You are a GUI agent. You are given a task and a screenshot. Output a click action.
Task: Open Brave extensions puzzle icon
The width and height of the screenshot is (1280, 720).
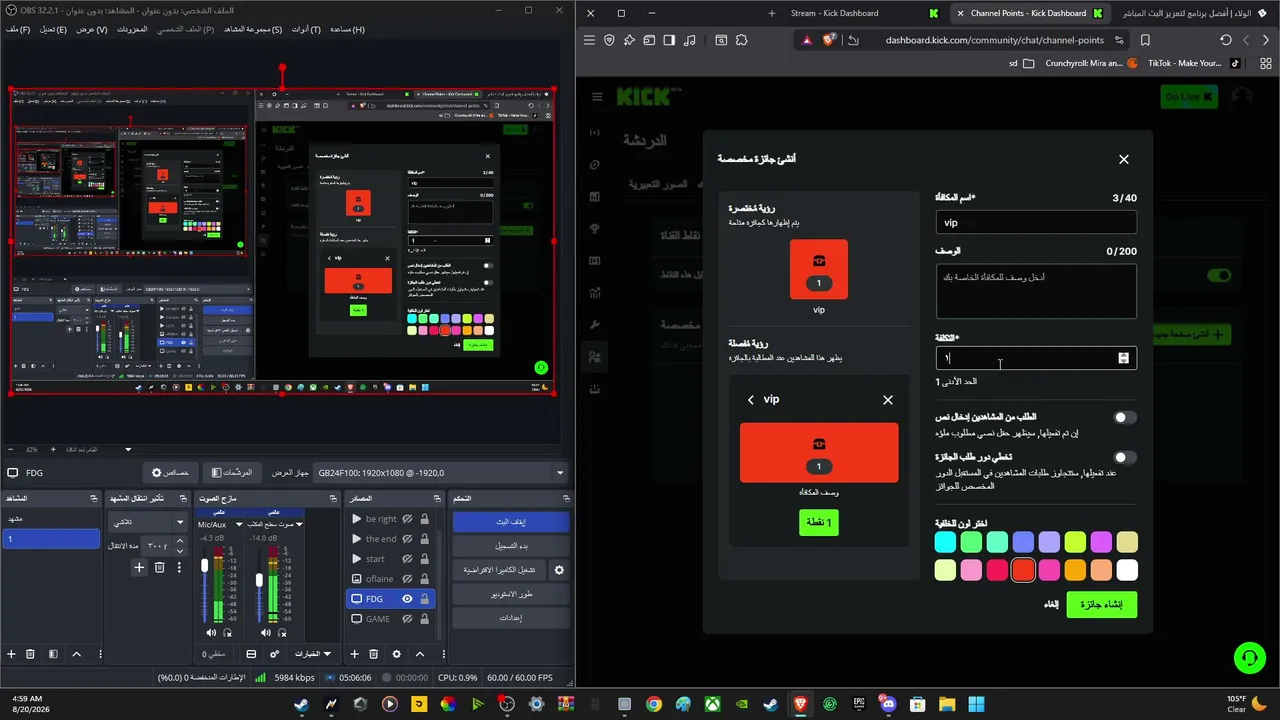point(741,40)
